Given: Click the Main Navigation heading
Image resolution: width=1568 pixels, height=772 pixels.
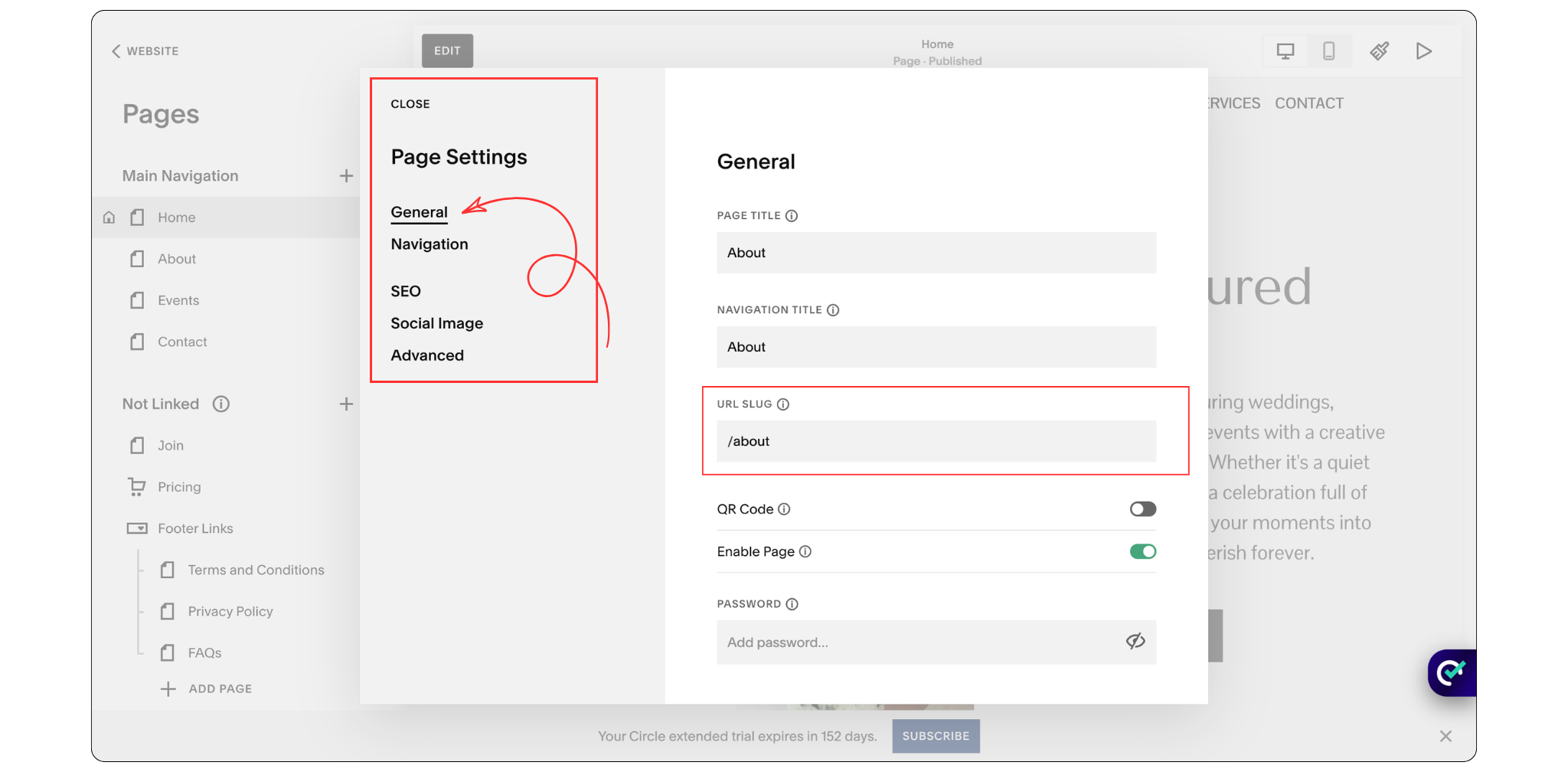Looking at the screenshot, I should (x=181, y=176).
